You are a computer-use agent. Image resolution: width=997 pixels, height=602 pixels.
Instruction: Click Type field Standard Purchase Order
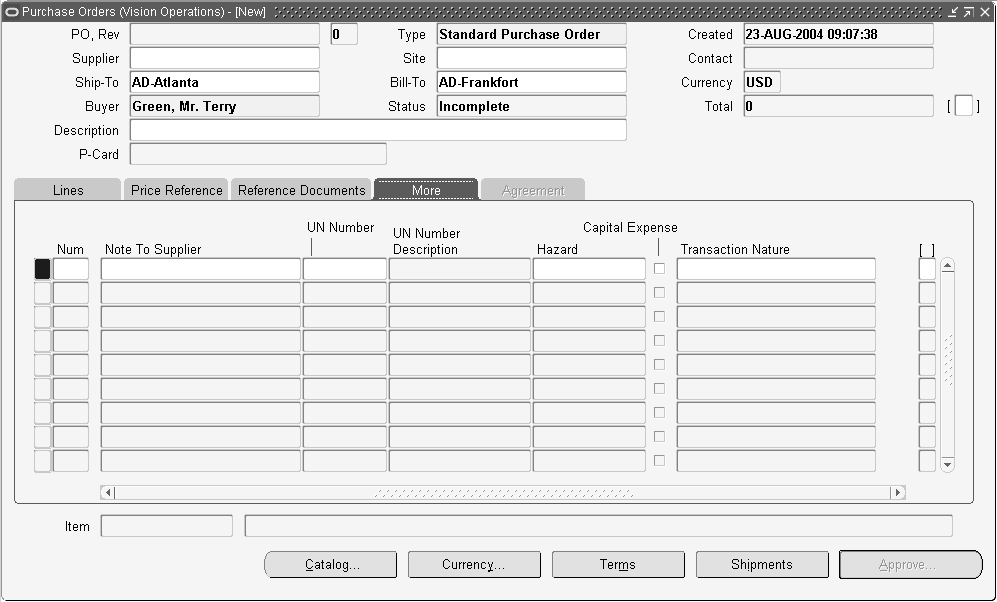[532, 34]
